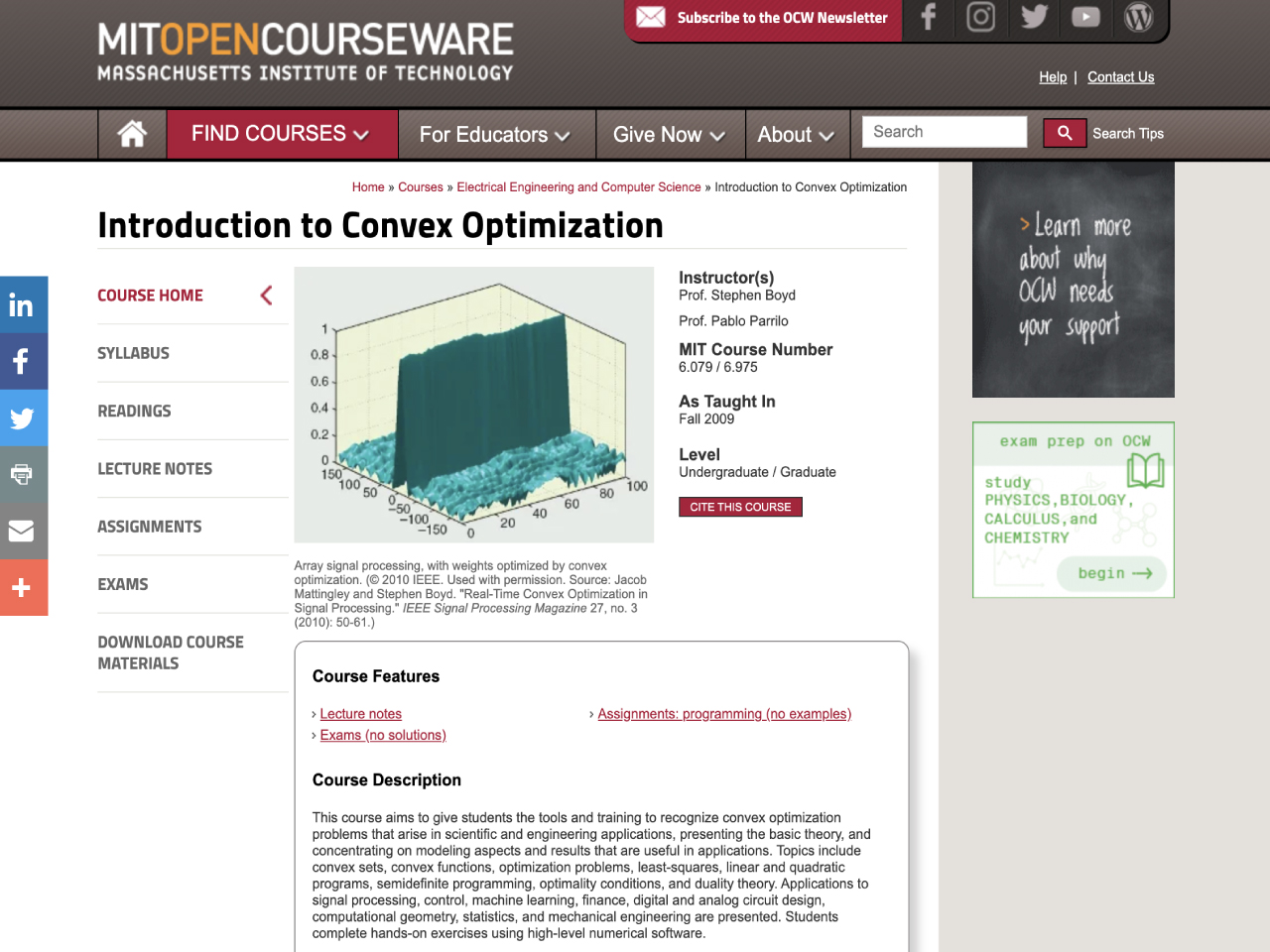Screen dimensions: 1270x952
Task: Click the Cite This Course button
Action: coord(740,507)
